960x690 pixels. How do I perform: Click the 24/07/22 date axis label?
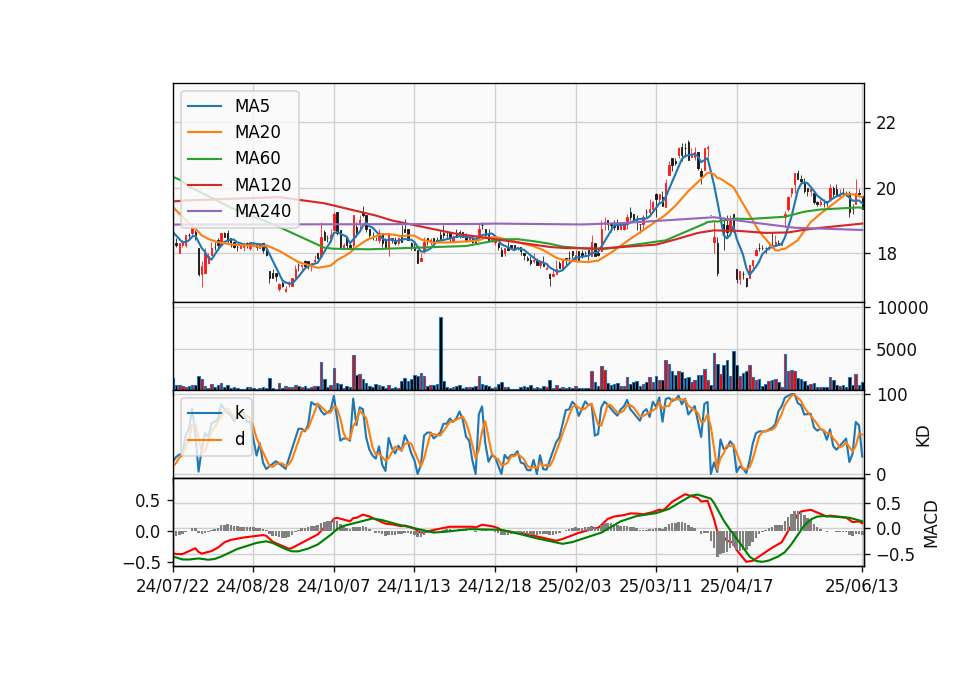click(173, 586)
